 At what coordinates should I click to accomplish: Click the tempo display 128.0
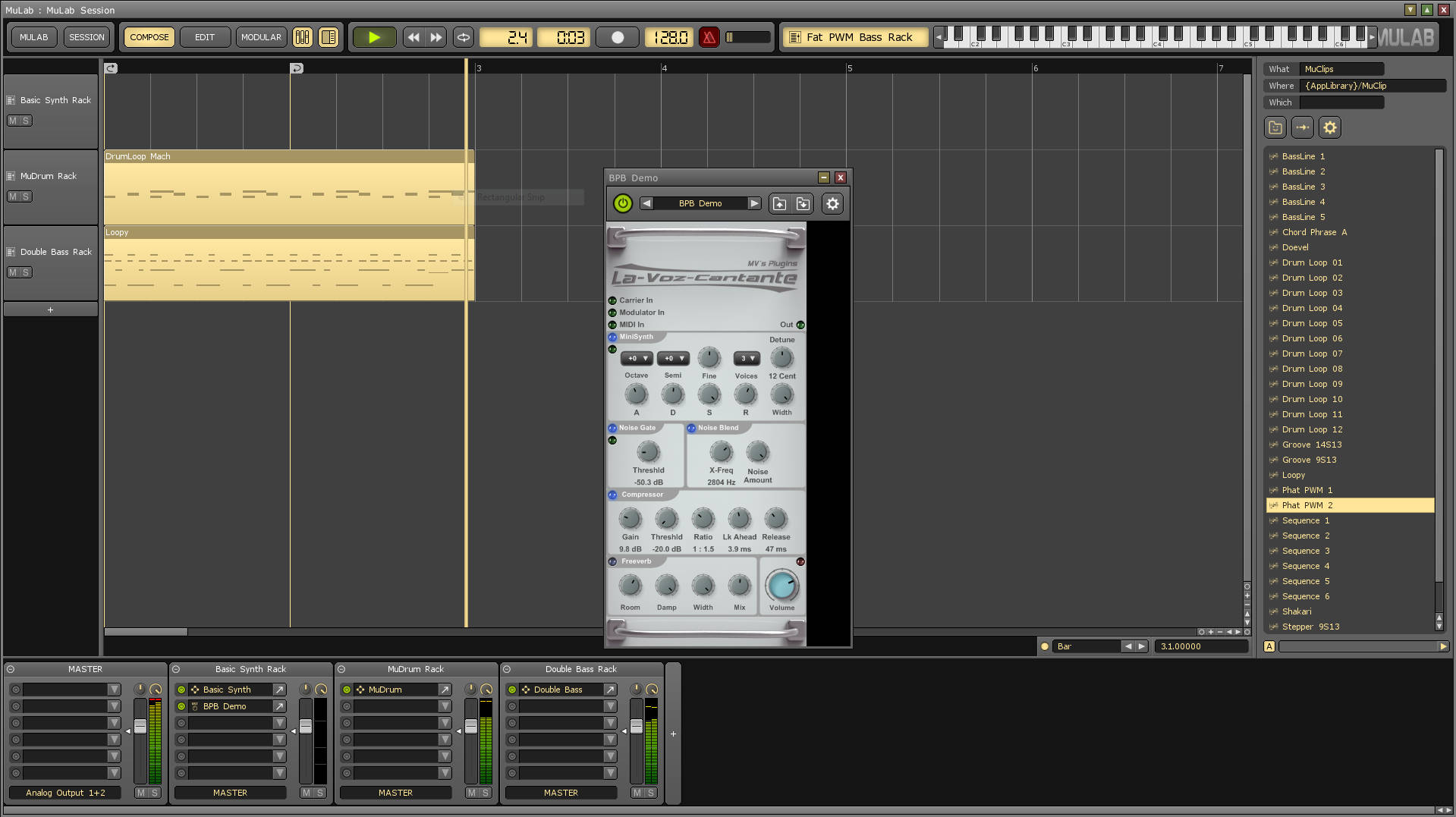coord(669,37)
